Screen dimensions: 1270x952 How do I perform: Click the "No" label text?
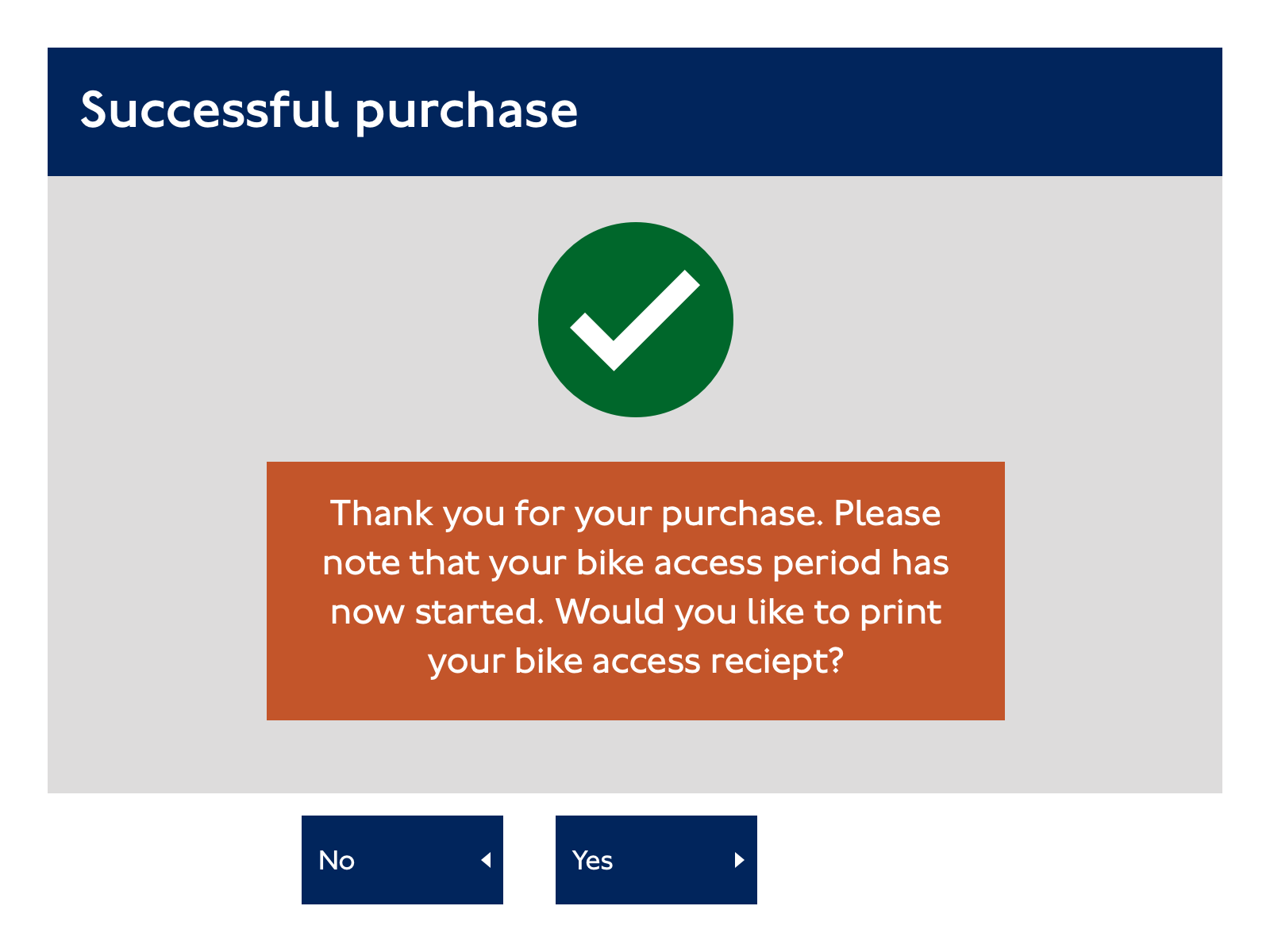tap(337, 860)
